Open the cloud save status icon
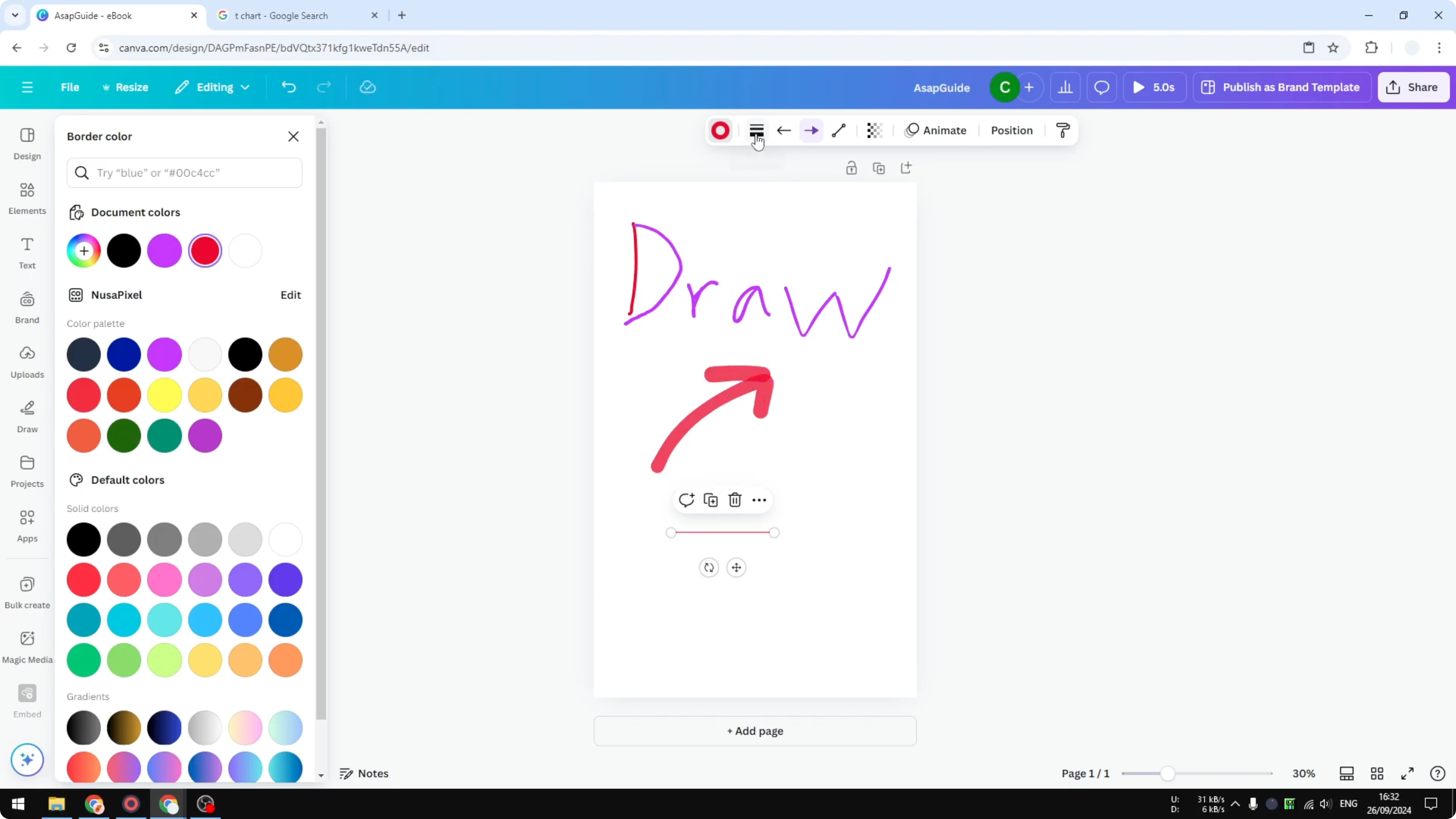Viewport: 1456px width, 819px height. pos(368,87)
